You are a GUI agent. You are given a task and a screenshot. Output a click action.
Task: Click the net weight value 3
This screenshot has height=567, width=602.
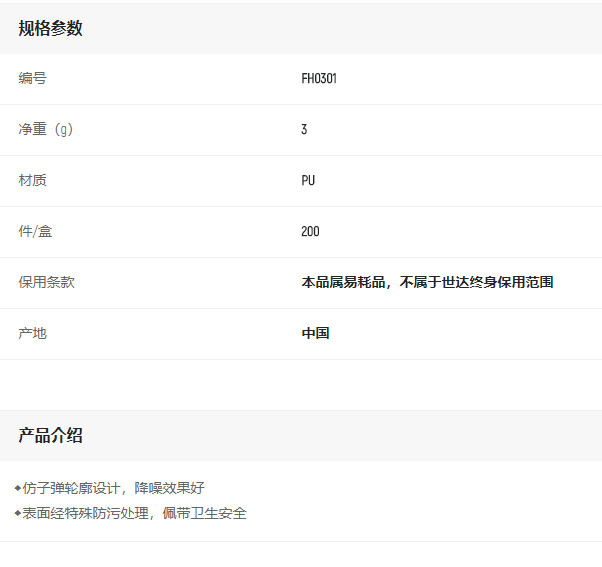(x=304, y=129)
